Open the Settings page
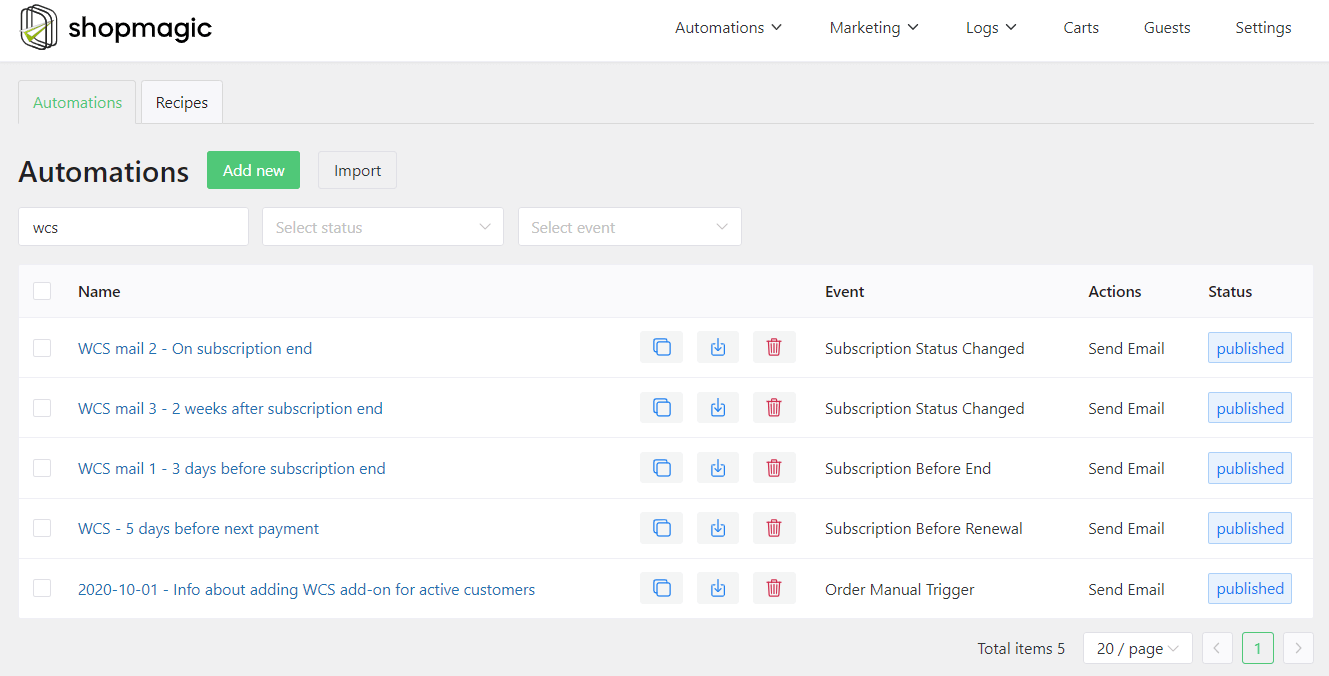The width and height of the screenshot is (1329, 676). (x=1263, y=28)
